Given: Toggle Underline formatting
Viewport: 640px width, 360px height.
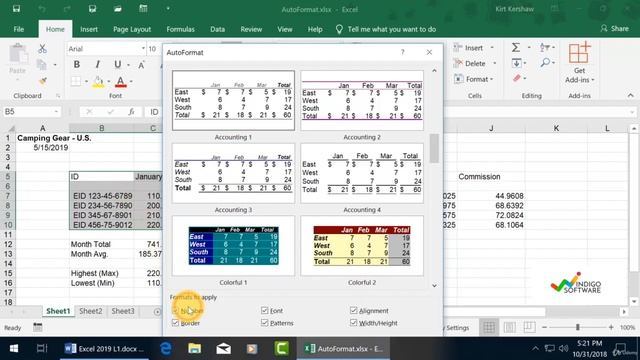Looking at the screenshot, I should (118, 64).
